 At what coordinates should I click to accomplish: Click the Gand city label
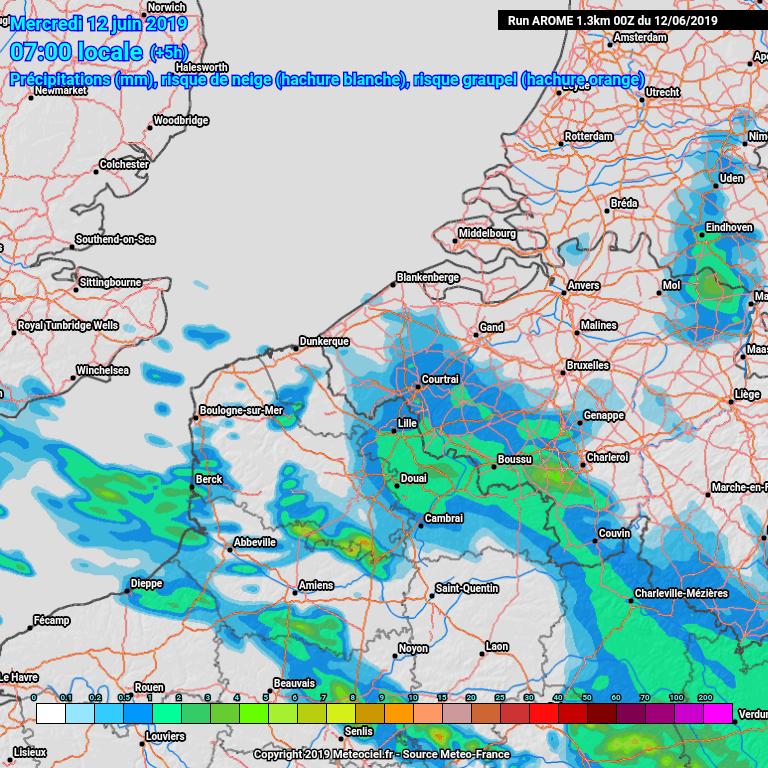click(x=491, y=327)
